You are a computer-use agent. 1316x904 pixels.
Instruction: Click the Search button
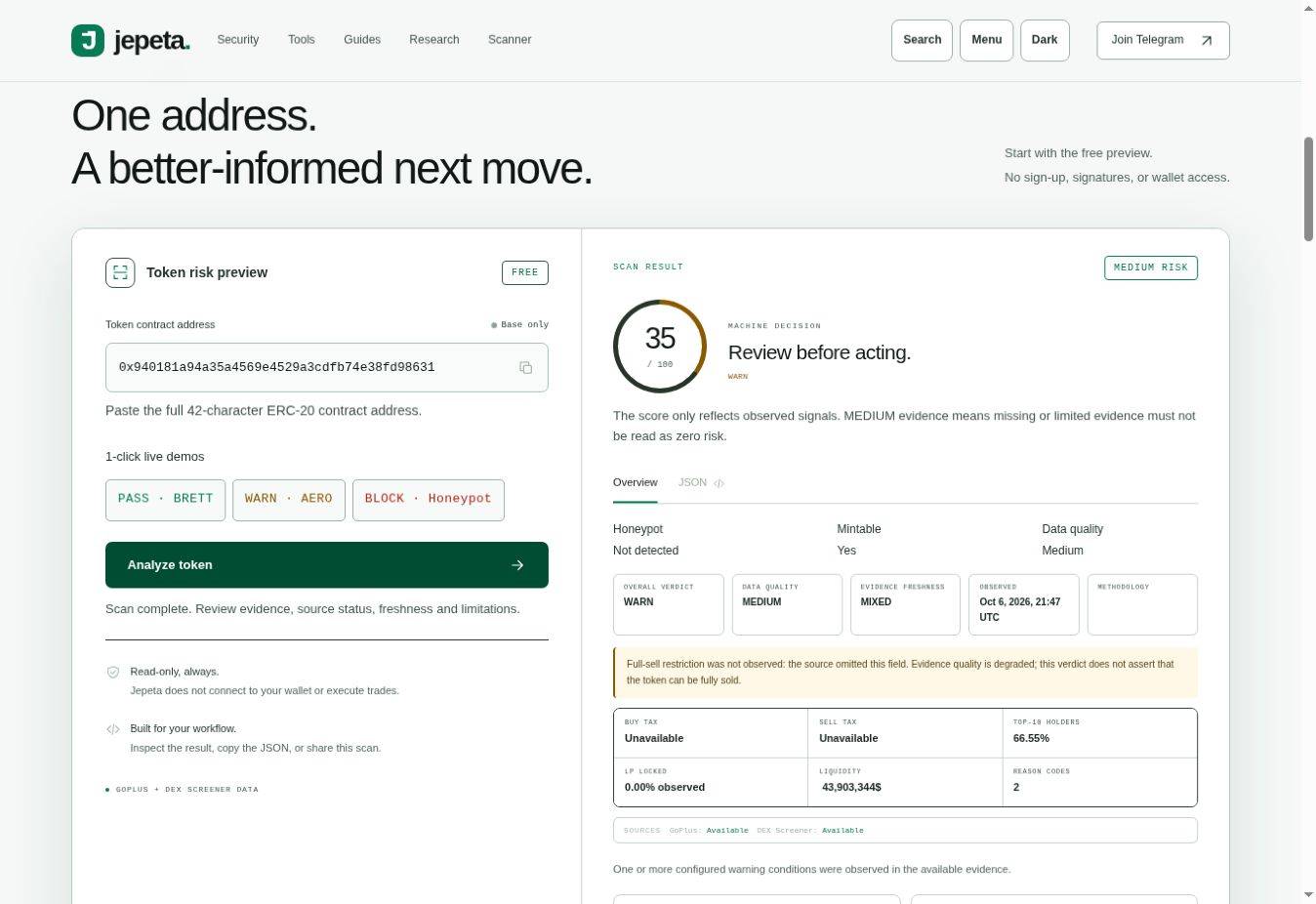[922, 40]
